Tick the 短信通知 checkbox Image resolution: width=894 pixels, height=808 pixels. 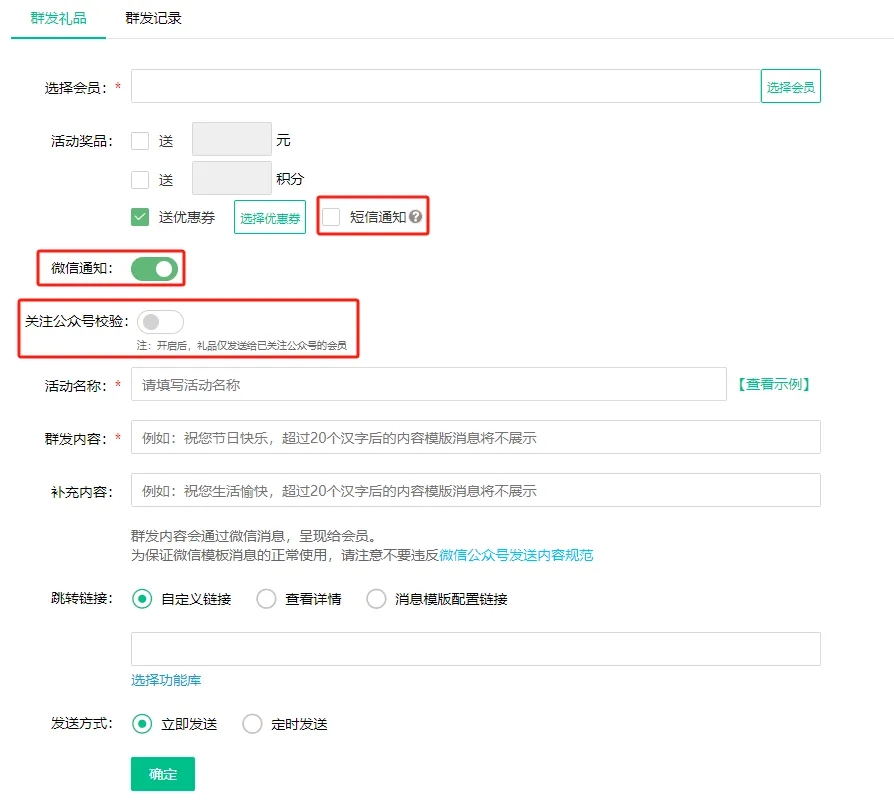pos(332,217)
